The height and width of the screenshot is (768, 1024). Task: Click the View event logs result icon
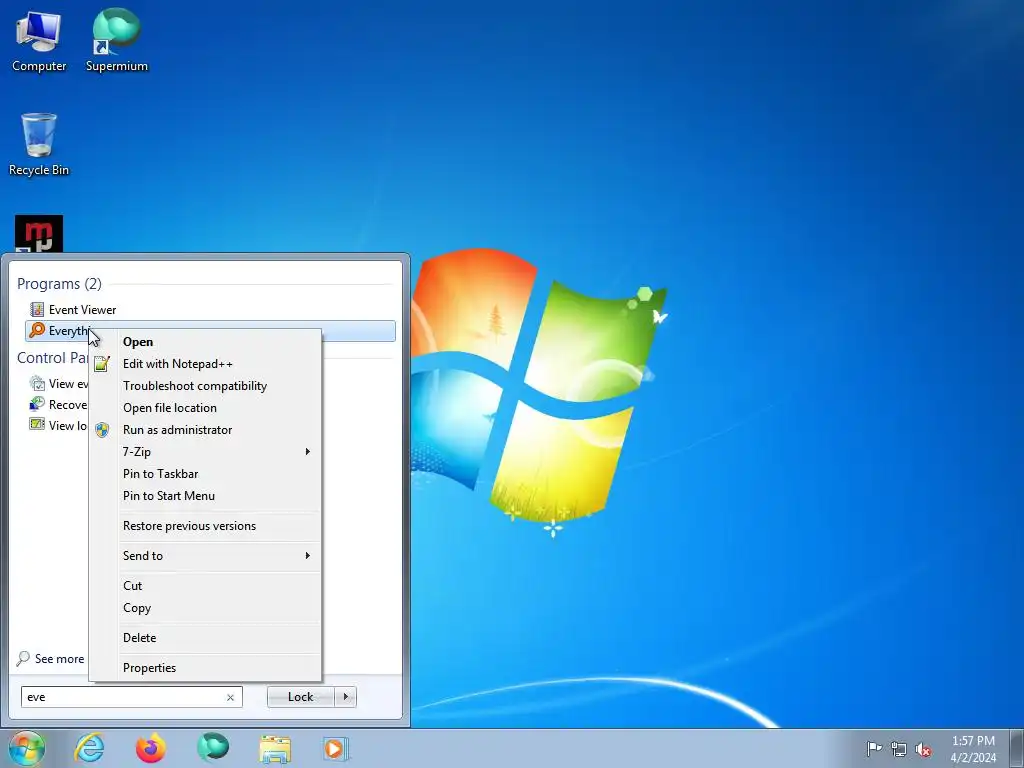tap(37, 383)
